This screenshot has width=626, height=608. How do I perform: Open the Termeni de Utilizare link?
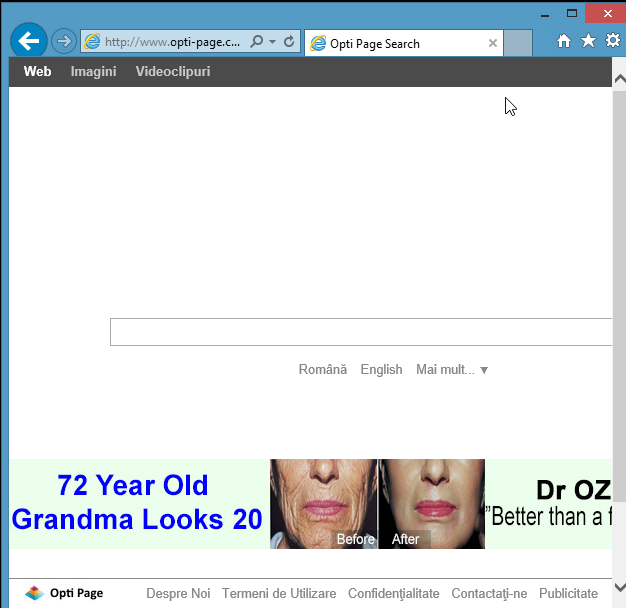coord(279,593)
